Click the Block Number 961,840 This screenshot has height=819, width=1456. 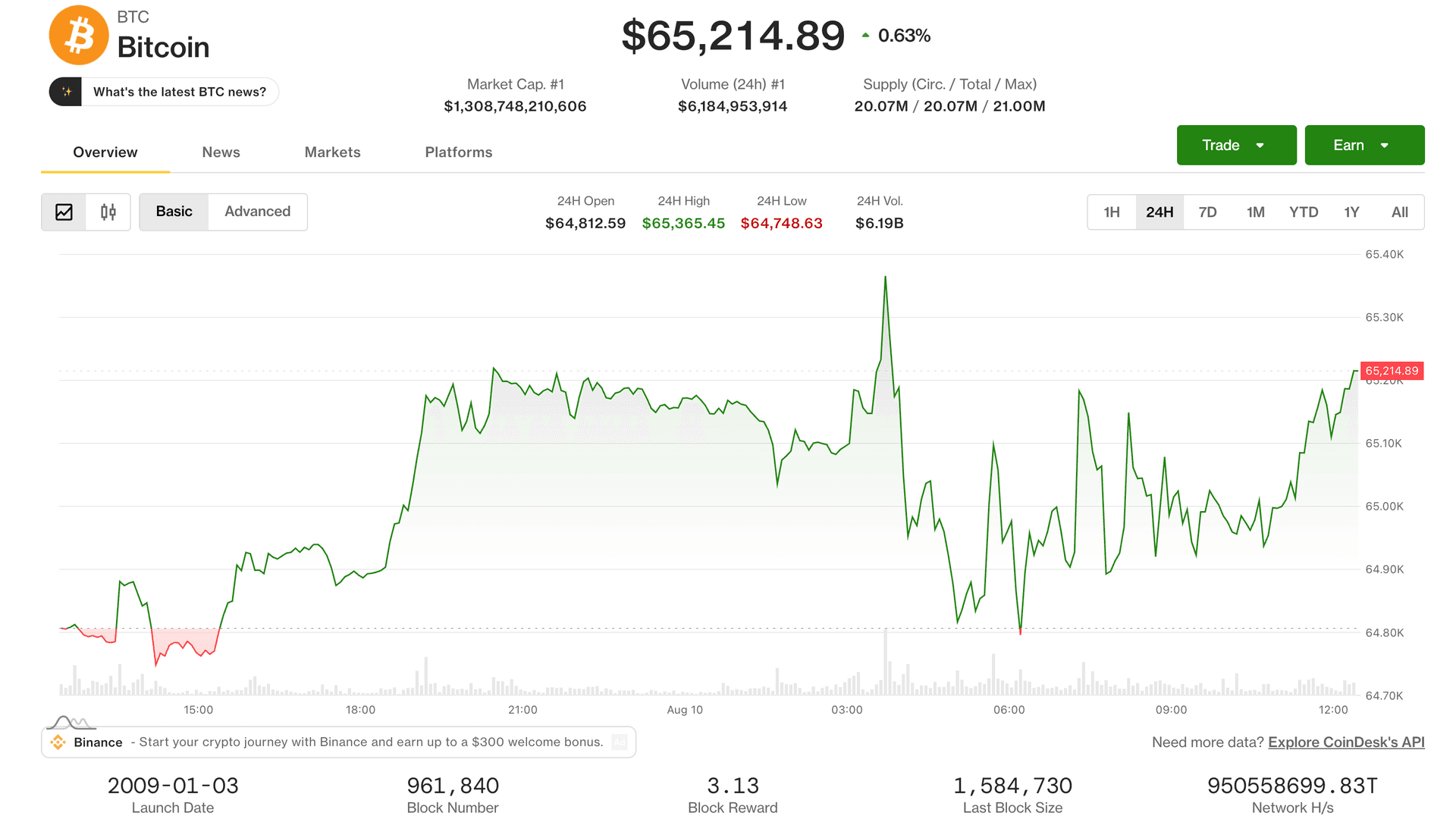point(453,786)
